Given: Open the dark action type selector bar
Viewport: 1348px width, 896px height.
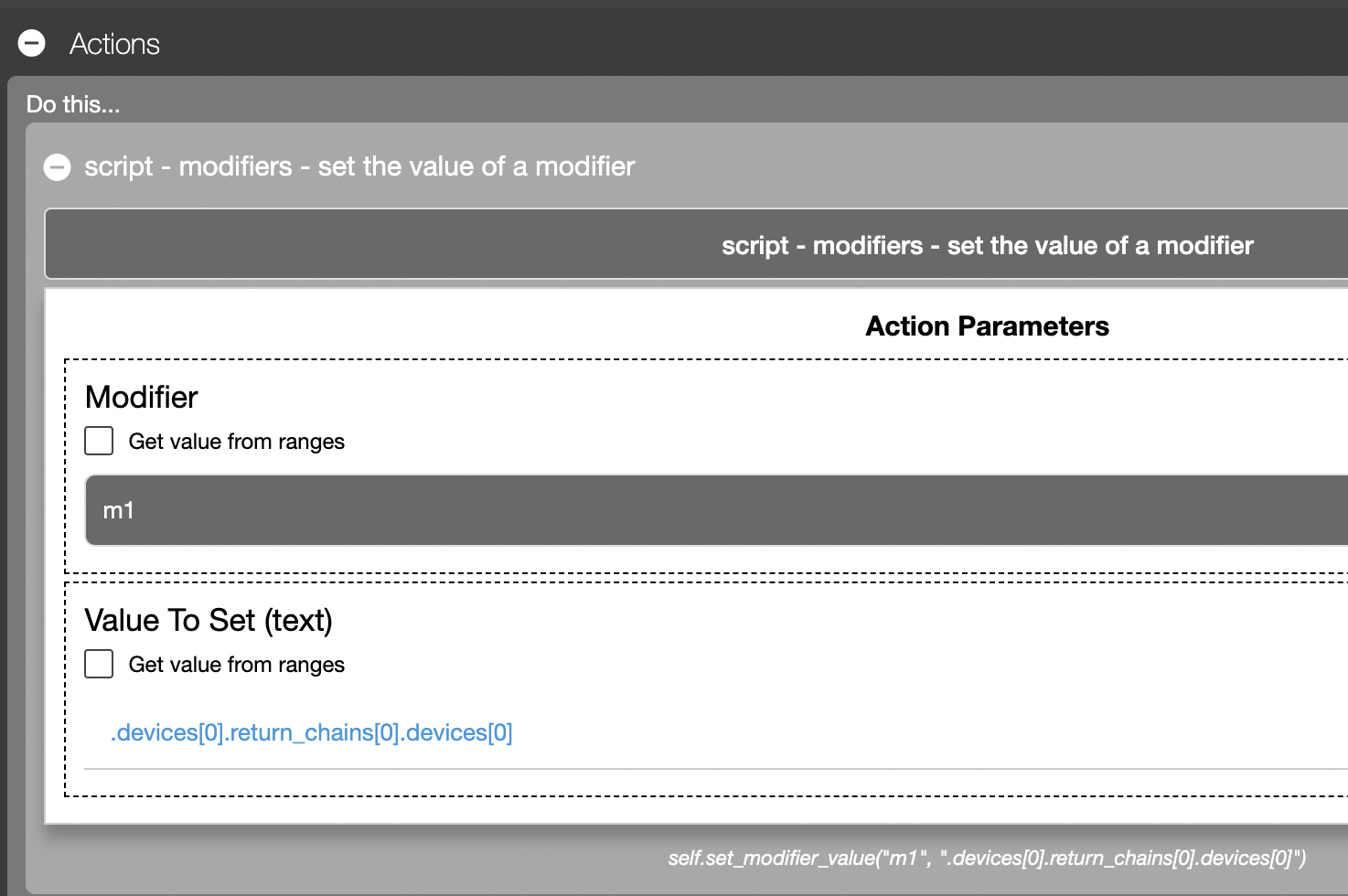Looking at the screenshot, I should (697, 245).
